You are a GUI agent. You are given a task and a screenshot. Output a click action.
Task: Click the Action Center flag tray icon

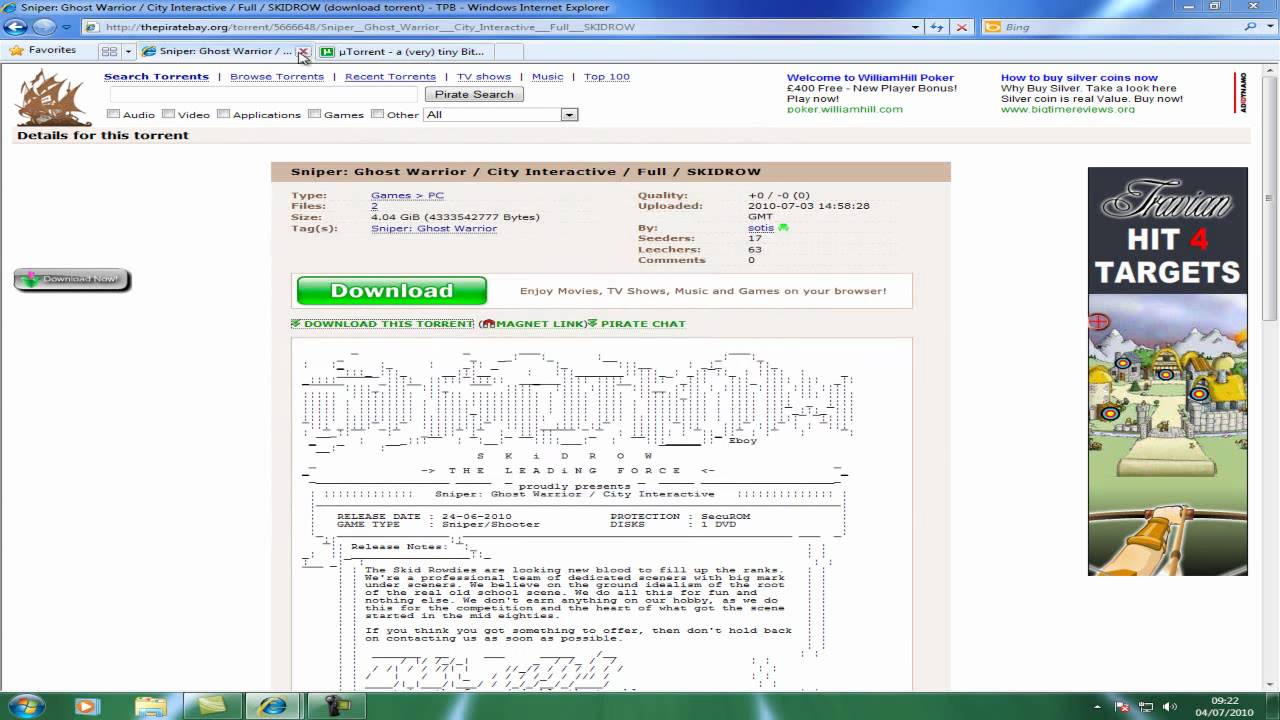point(1123,707)
